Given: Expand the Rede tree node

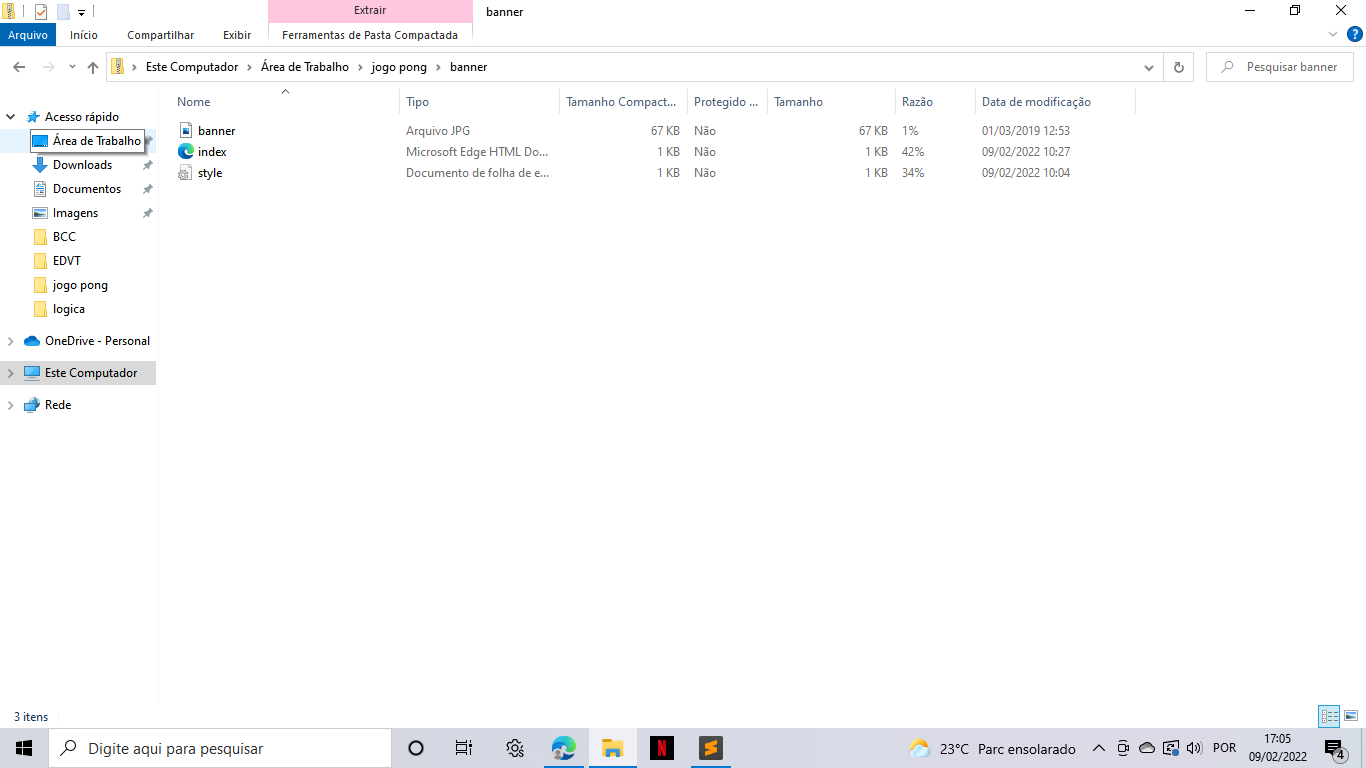Looking at the screenshot, I should pos(11,405).
